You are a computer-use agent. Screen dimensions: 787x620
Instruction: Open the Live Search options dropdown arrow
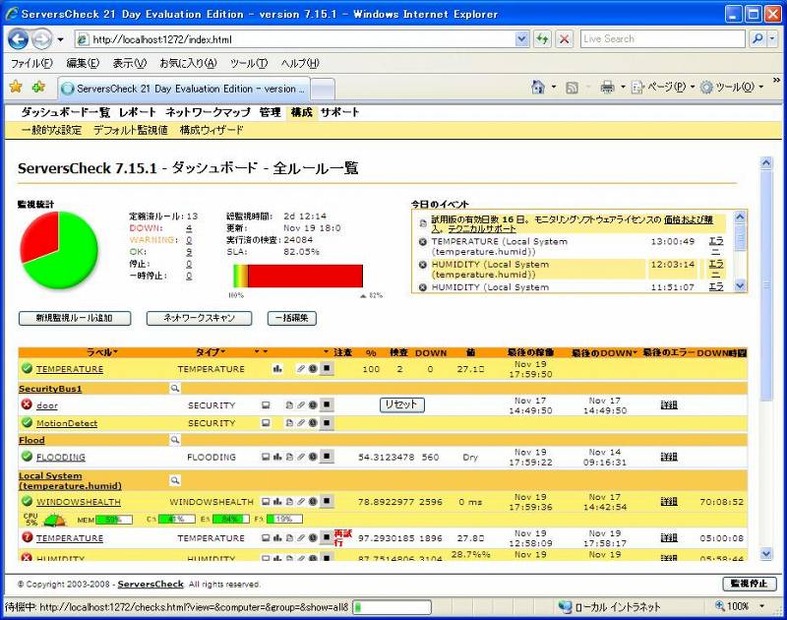(773, 39)
